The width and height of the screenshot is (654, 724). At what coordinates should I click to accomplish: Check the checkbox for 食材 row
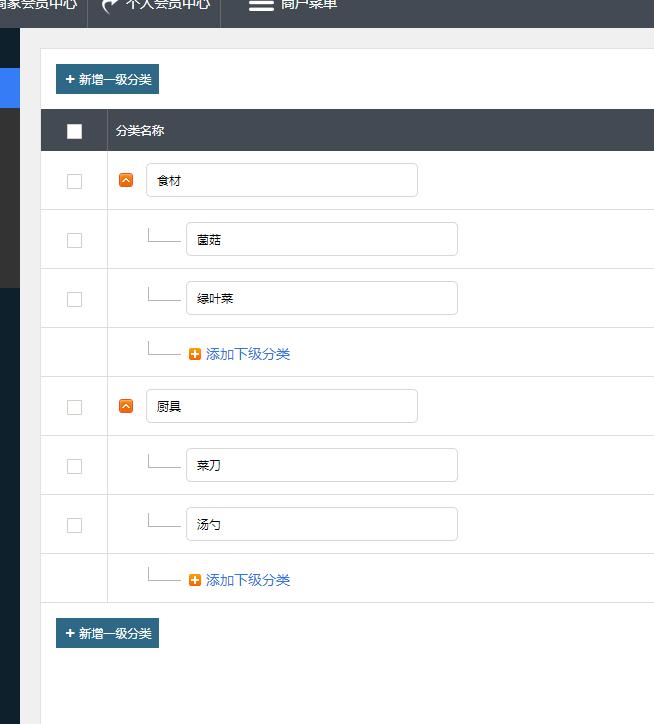74,181
